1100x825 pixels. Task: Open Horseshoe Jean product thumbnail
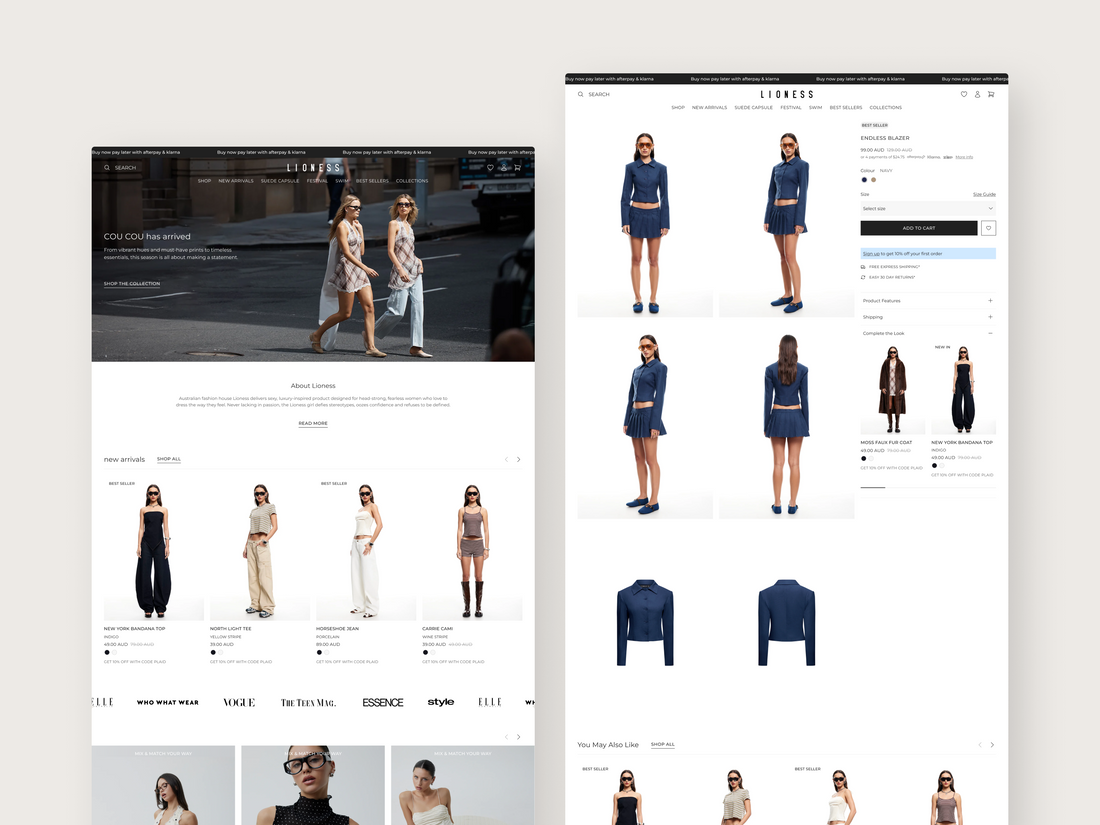[x=366, y=550]
